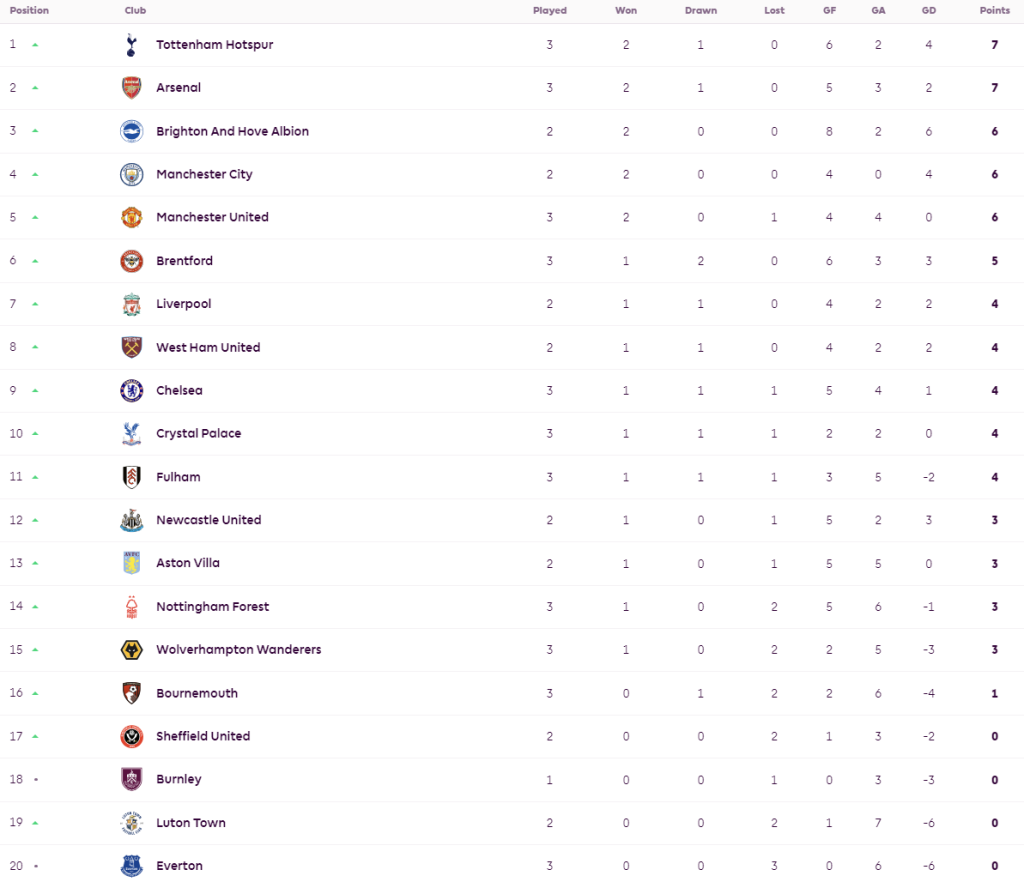Screen dimensions: 1024x882
Task: Click the movement indicator beside position 18
Action: point(35,780)
